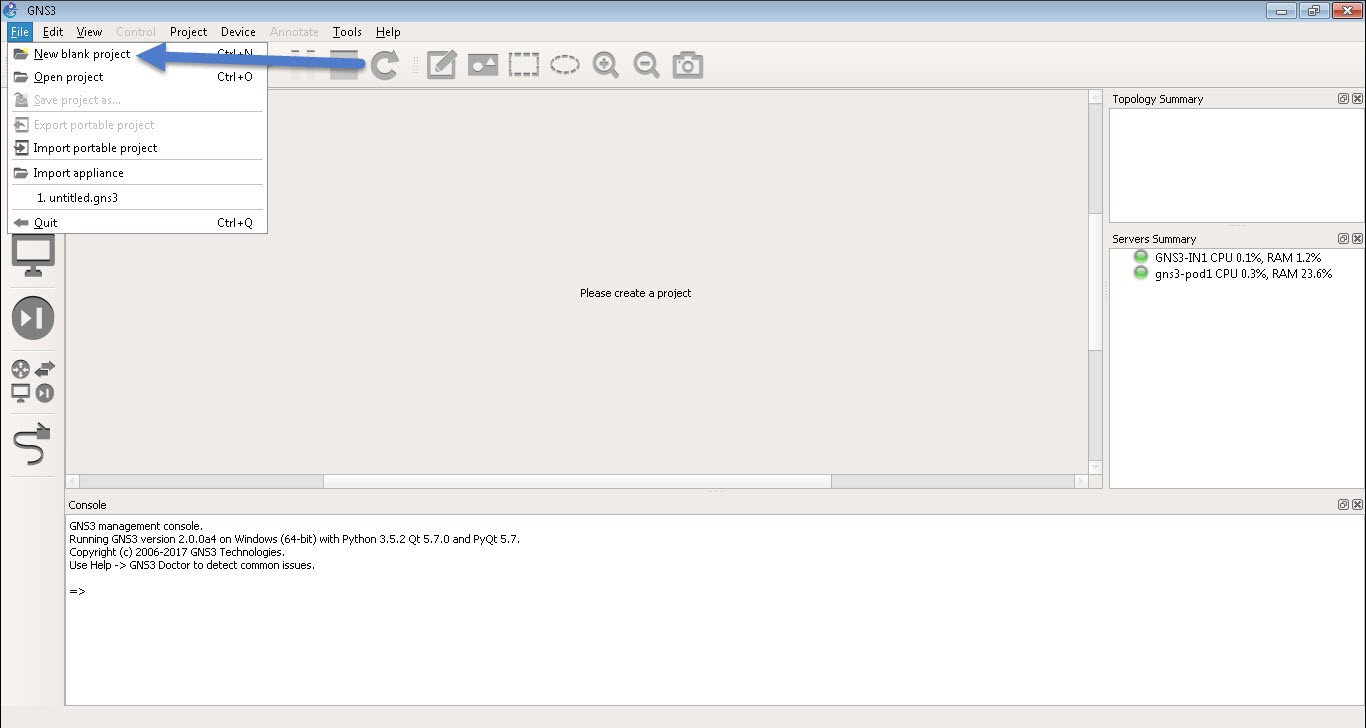This screenshot has height=728, width=1366.
Task: Click green status dot of GNS3-IN1
Action: [x=1140, y=257]
